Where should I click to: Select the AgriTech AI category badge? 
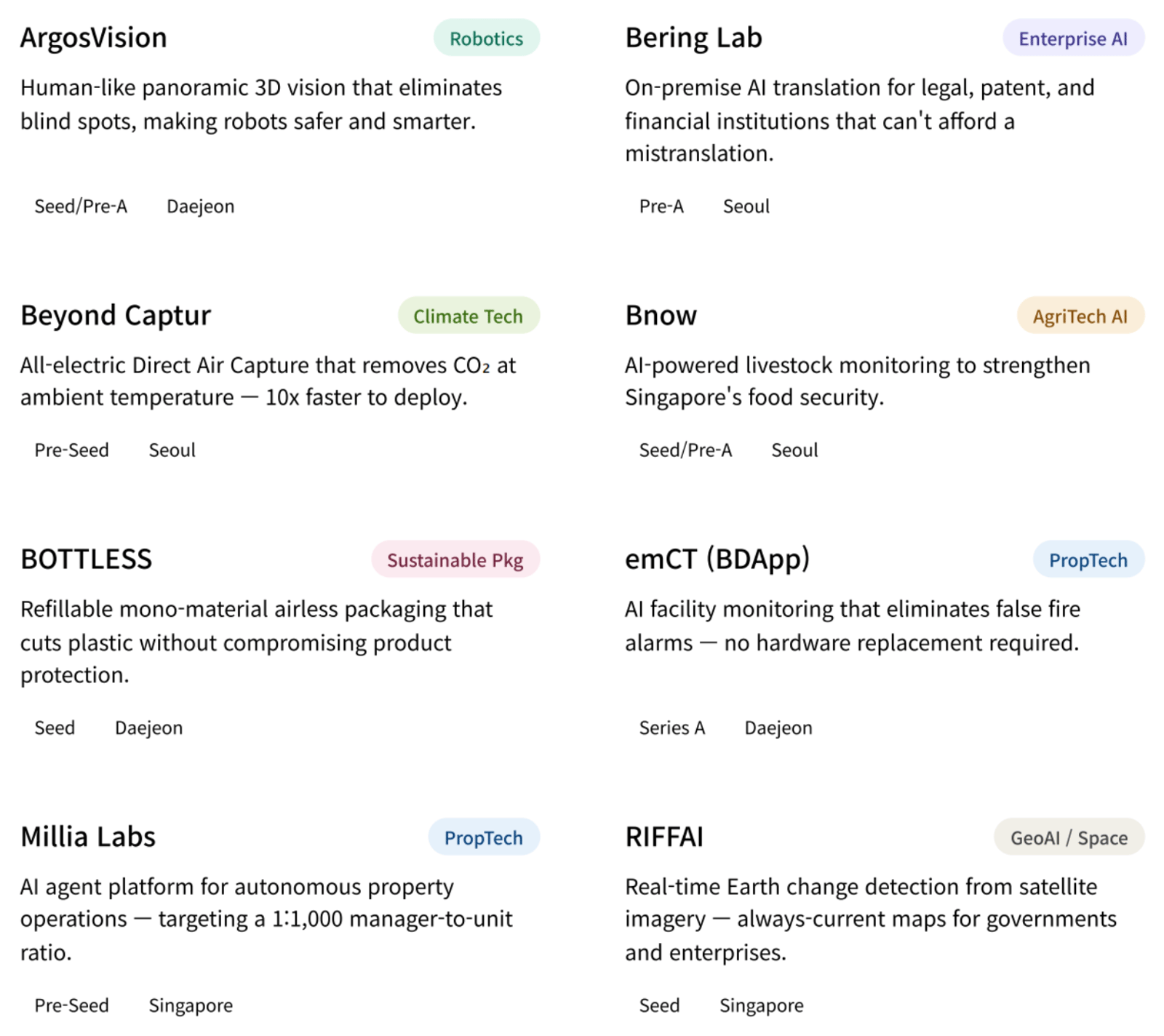[x=1080, y=316]
